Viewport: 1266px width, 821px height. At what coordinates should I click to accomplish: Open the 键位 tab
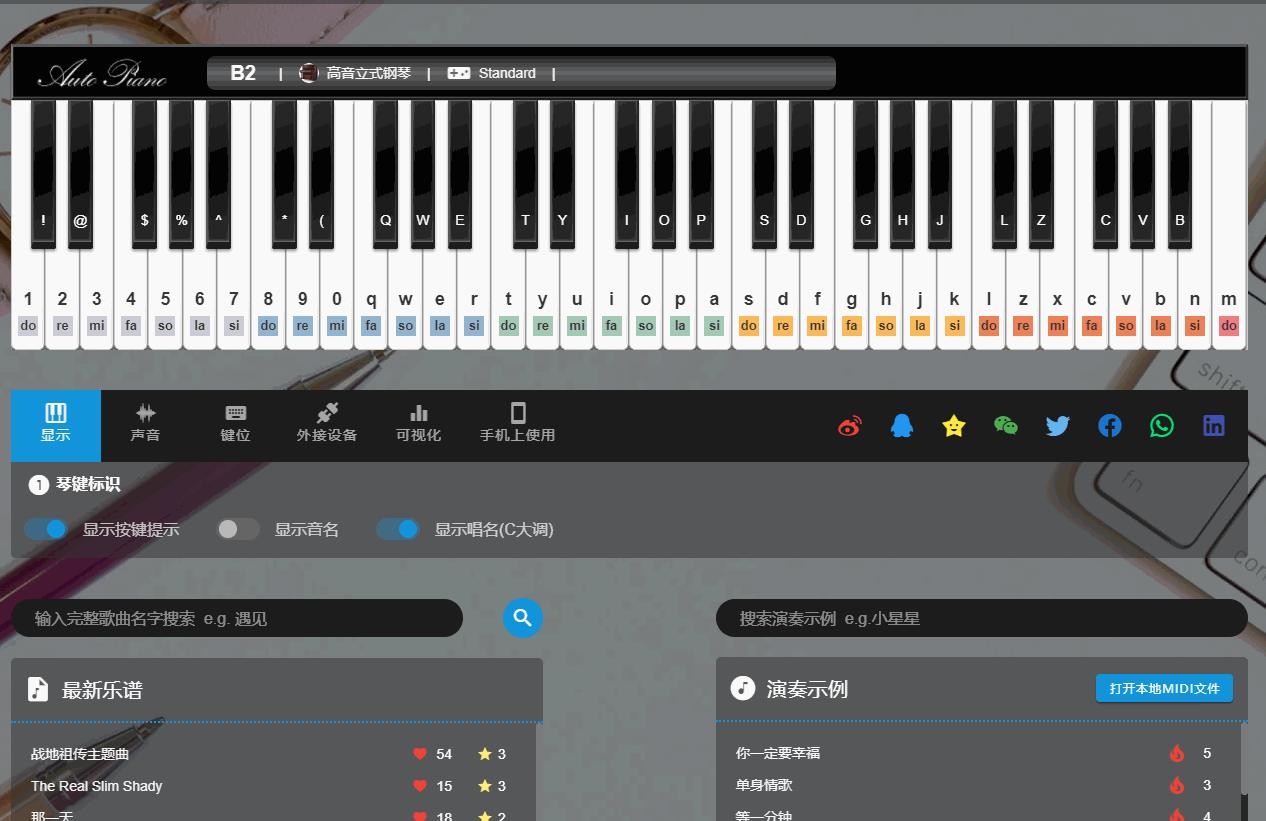click(x=235, y=424)
